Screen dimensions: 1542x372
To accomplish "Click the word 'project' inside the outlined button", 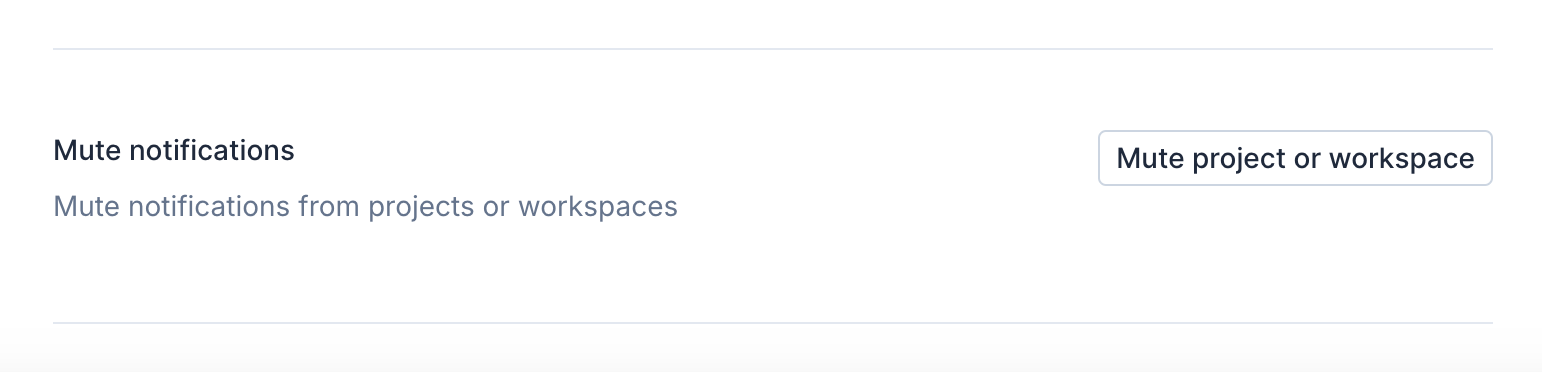I will point(1240,159).
